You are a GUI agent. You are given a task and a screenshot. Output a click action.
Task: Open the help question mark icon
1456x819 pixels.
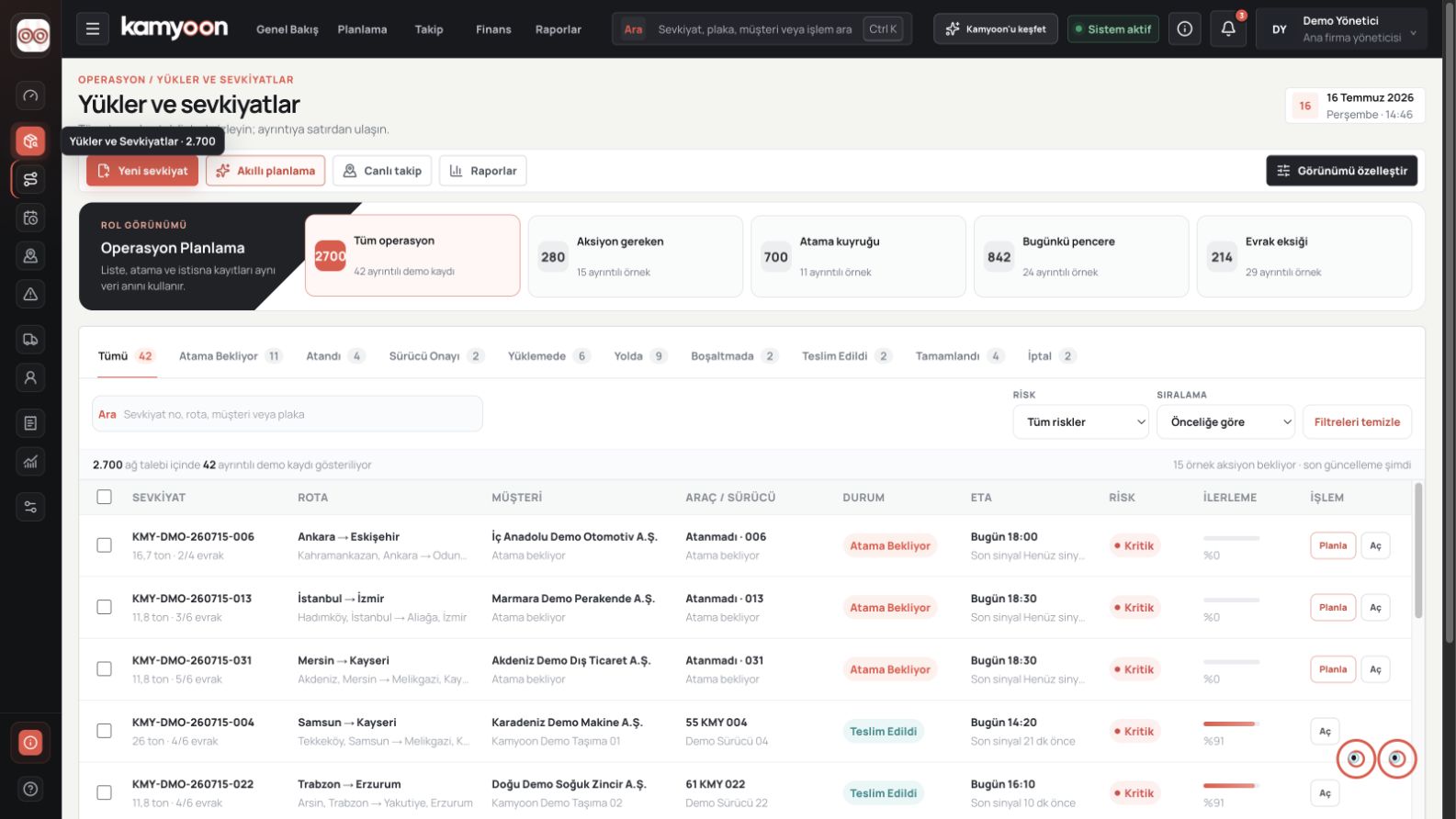click(x=30, y=789)
